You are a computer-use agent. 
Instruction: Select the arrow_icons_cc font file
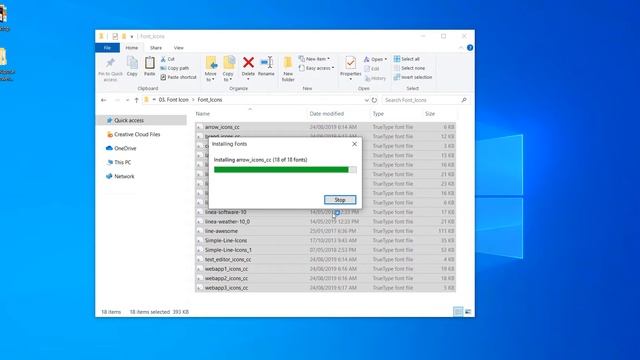tap(325, 127)
